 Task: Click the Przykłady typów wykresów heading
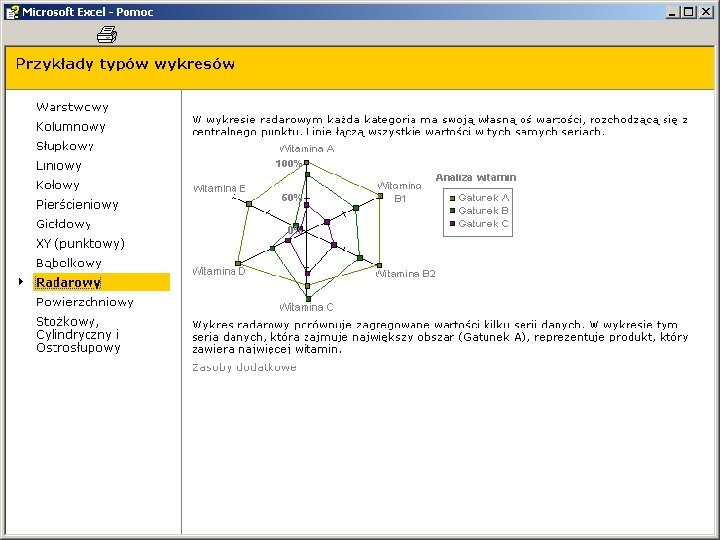coord(125,64)
